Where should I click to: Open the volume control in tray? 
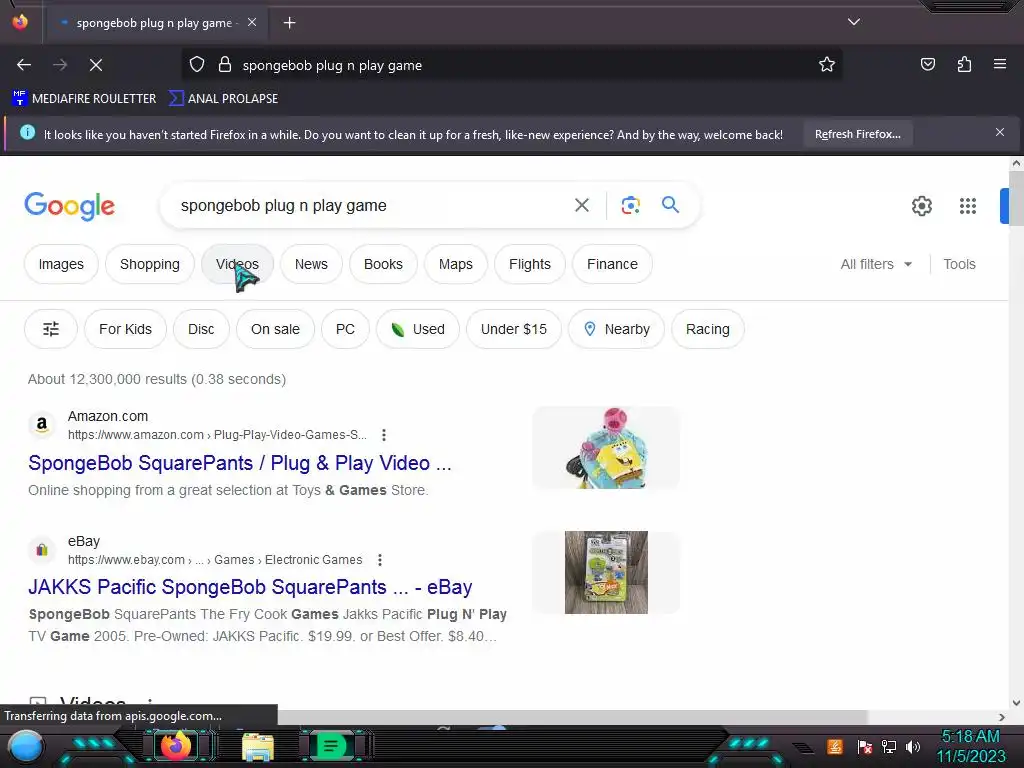pos(913,746)
